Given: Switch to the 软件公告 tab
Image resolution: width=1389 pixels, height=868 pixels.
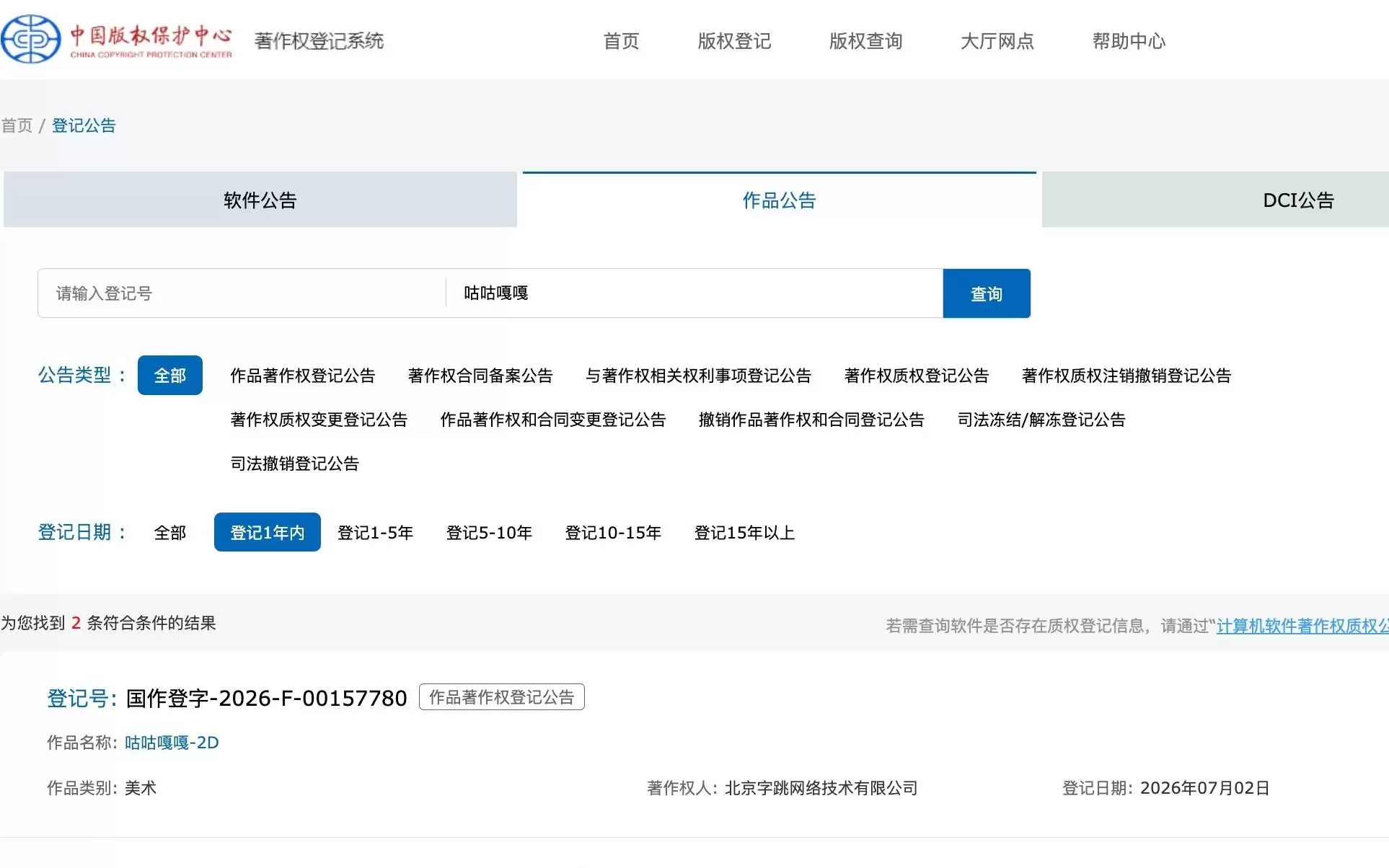Looking at the screenshot, I should tap(260, 200).
